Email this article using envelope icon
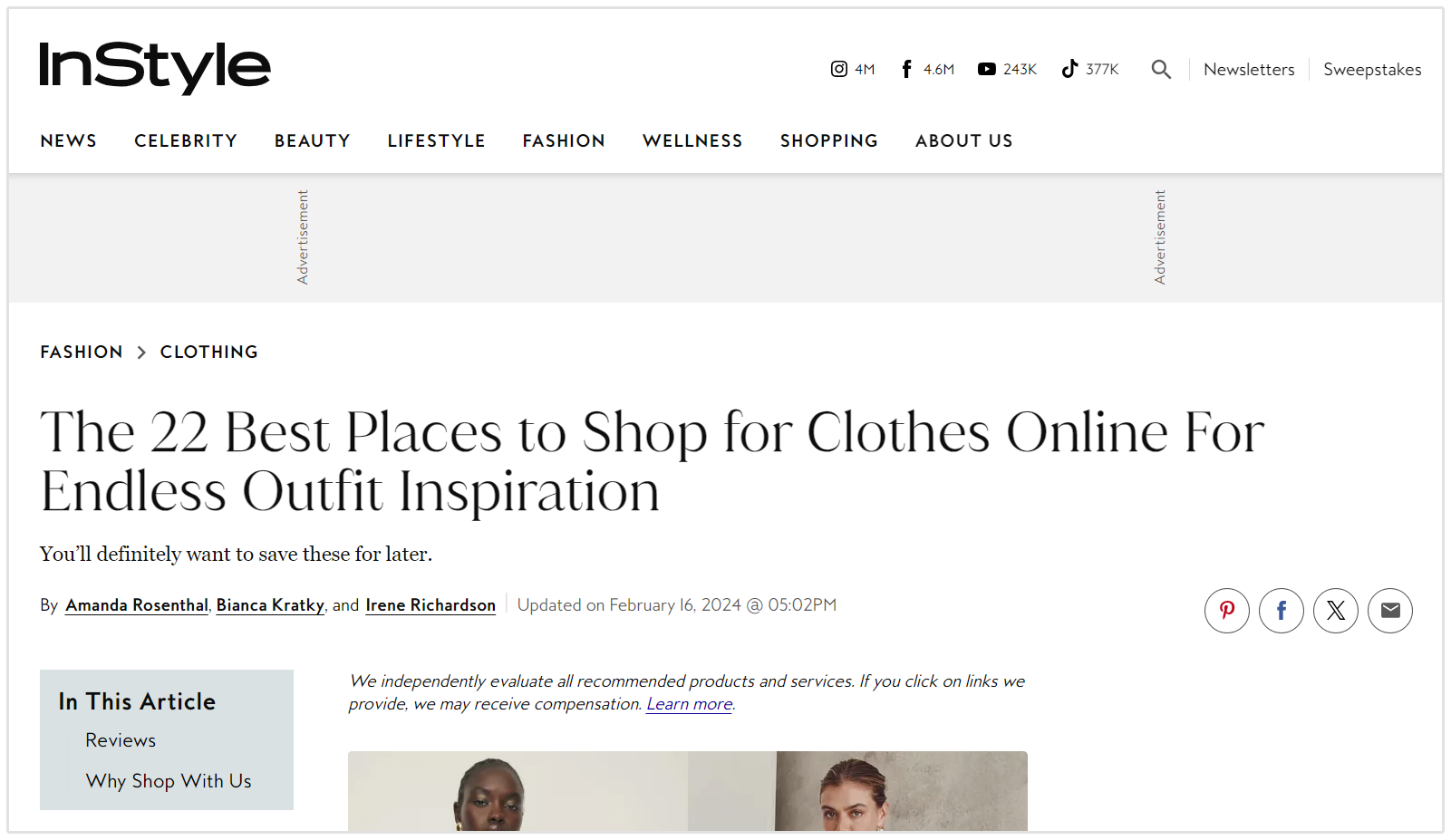Viewport: 1451px width, 840px height. click(x=1389, y=611)
